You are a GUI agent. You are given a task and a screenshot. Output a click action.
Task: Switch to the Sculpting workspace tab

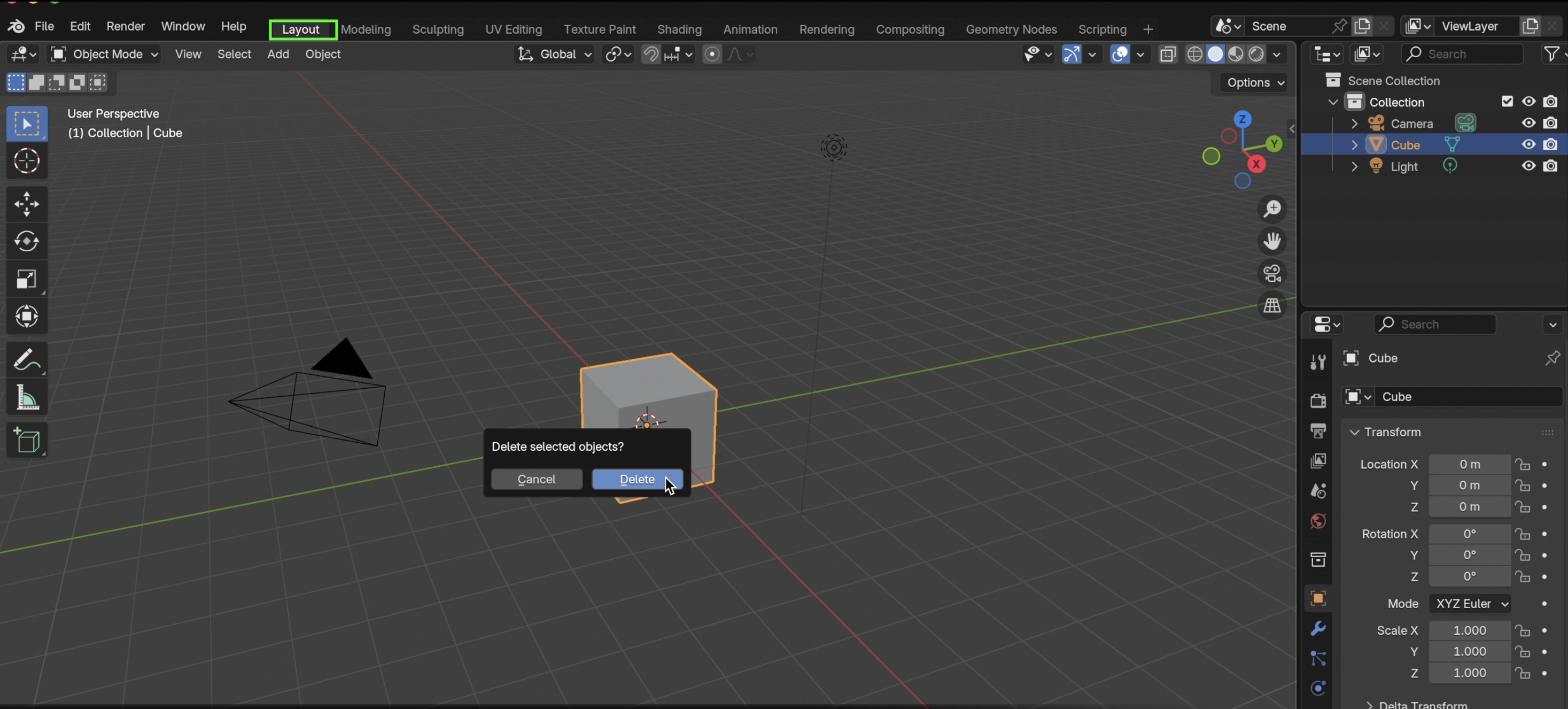click(438, 29)
